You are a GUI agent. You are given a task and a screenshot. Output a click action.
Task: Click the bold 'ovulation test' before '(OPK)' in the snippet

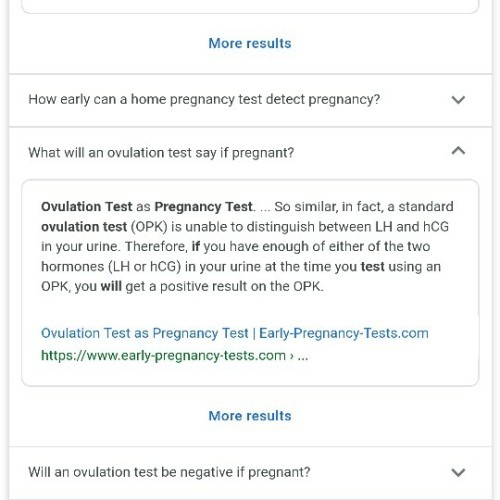pos(84,227)
